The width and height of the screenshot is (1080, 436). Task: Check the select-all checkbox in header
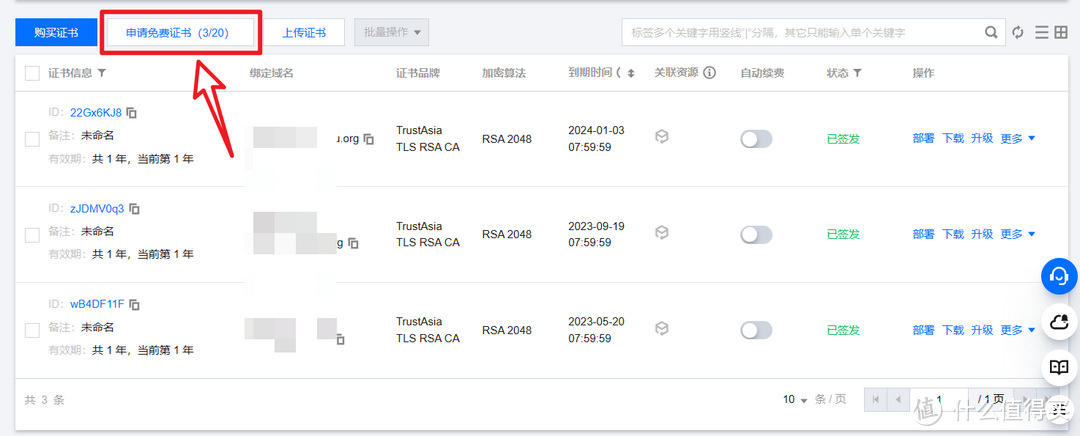pyautogui.click(x=32, y=73)
